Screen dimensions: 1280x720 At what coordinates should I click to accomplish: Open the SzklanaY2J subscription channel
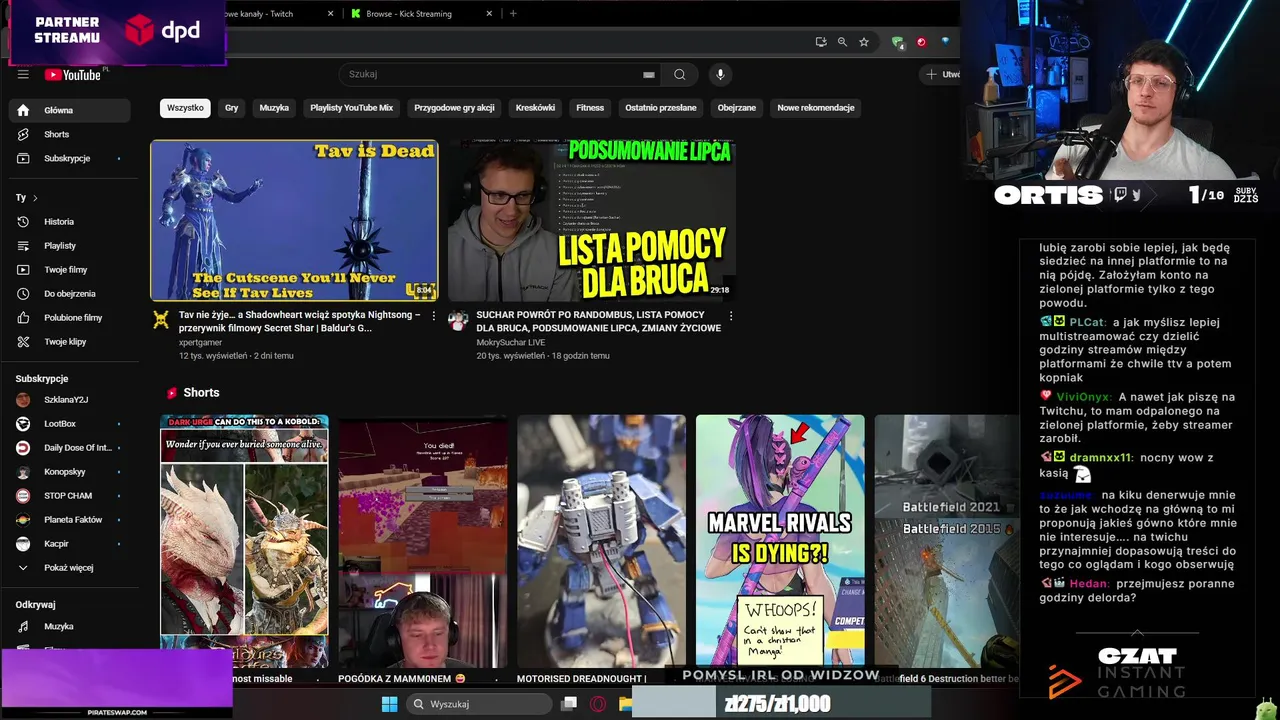coord(69,400)
